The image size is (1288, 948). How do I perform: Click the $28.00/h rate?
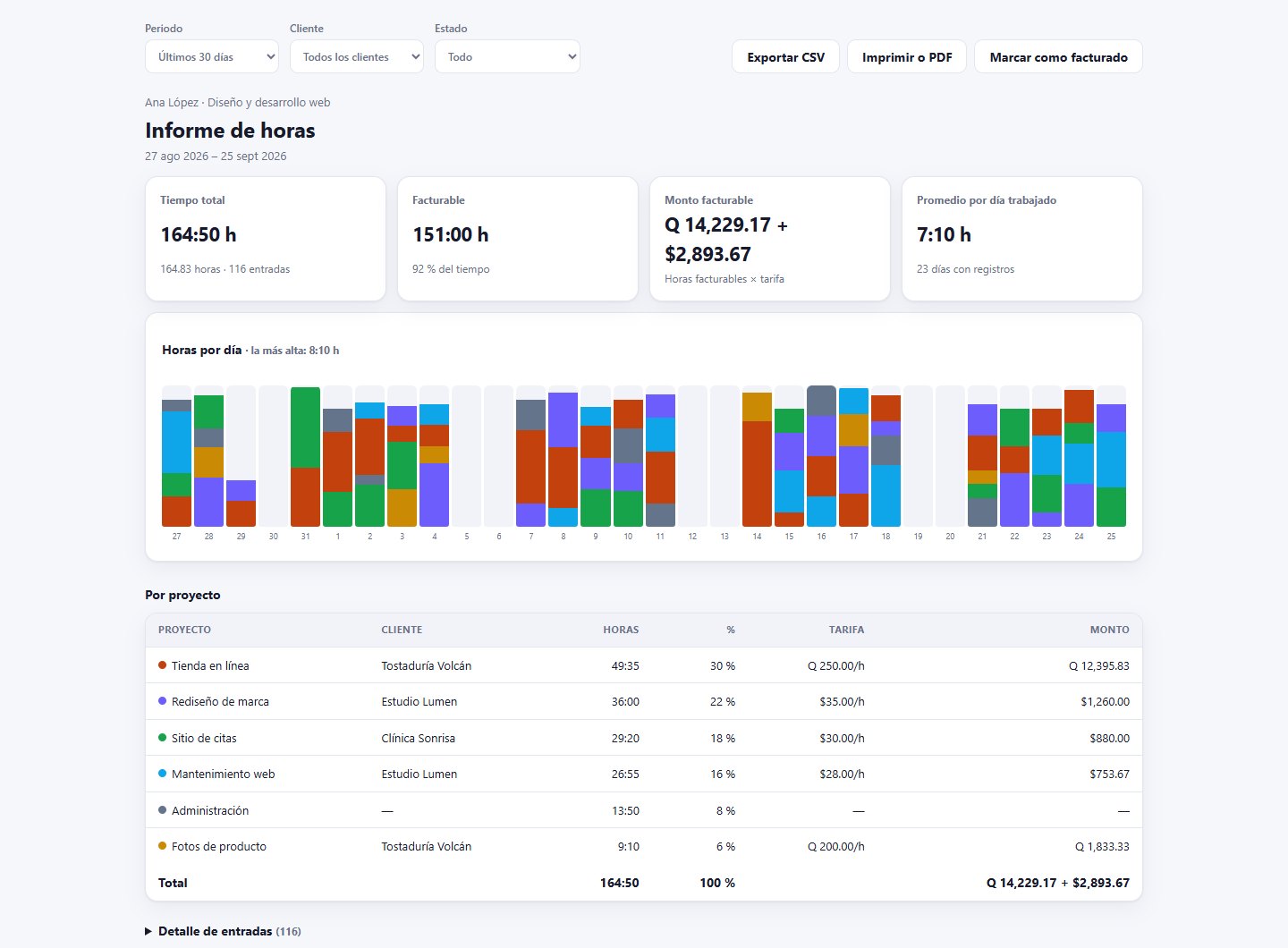(843, 774)
